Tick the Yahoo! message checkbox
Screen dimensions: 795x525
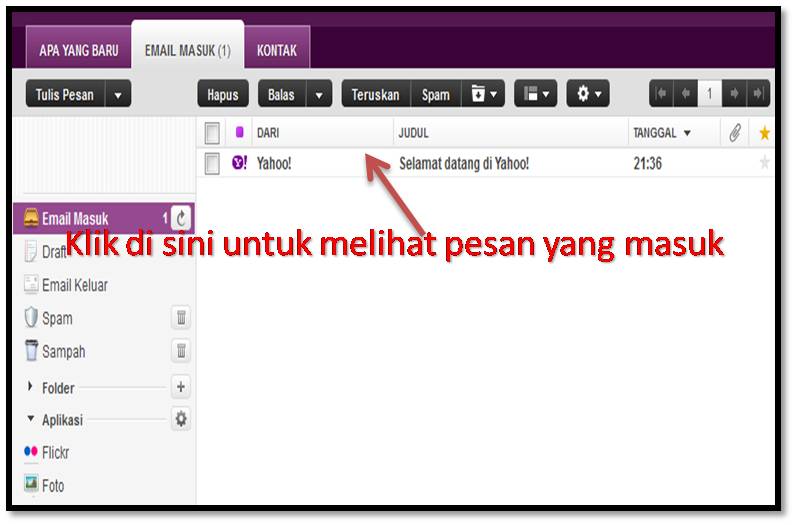(212, 163)
